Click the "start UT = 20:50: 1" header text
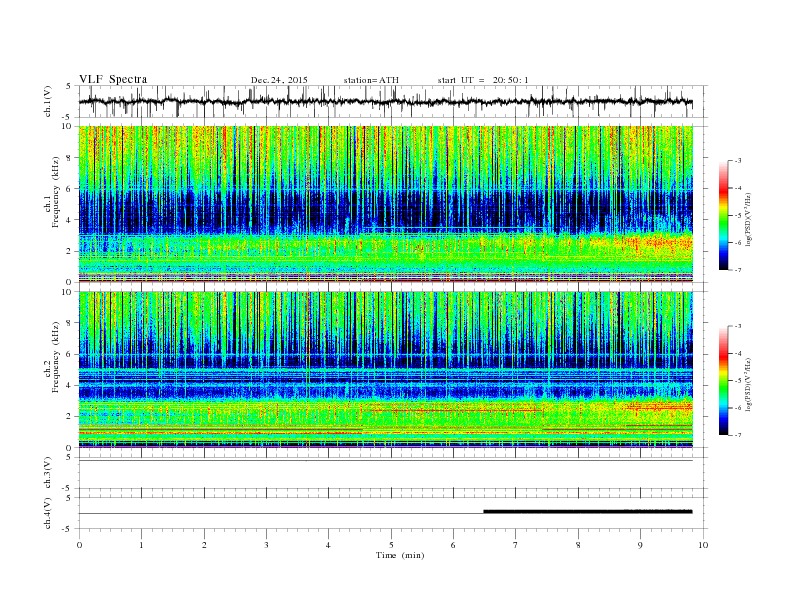 tap(483, 80)
